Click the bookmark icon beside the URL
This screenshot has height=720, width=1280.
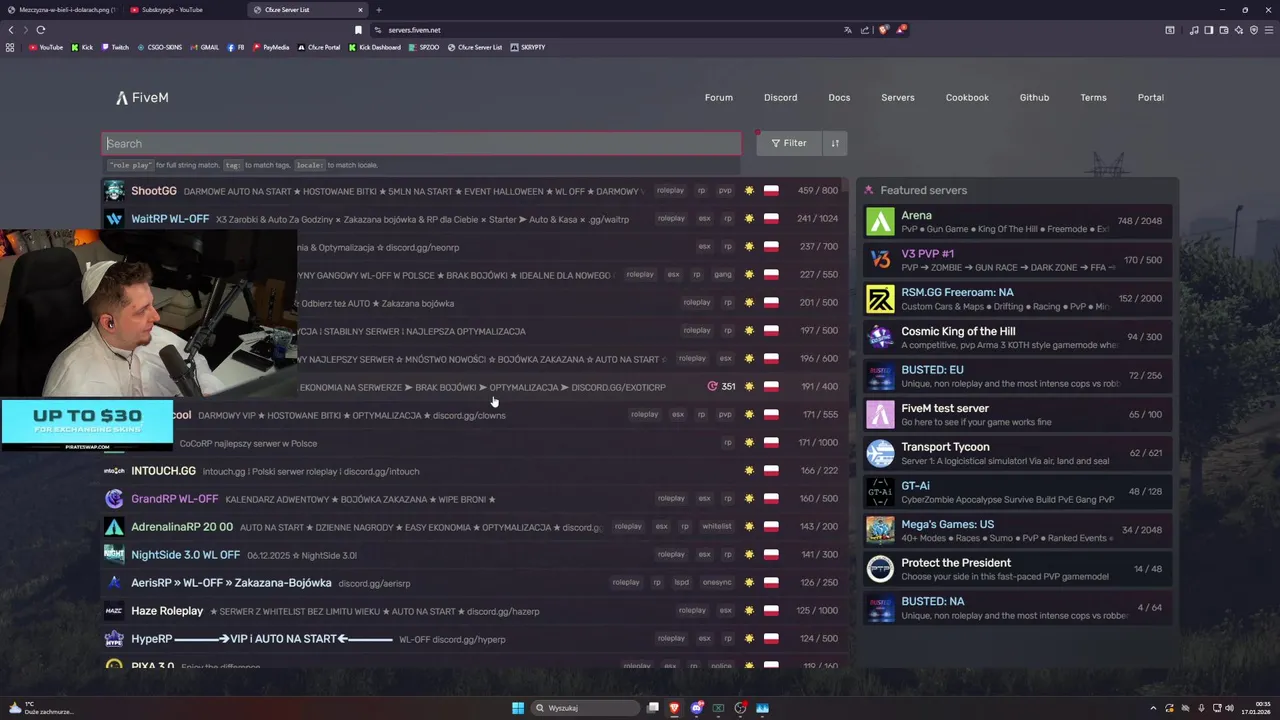pyautogui.click(x=358, y=30)
